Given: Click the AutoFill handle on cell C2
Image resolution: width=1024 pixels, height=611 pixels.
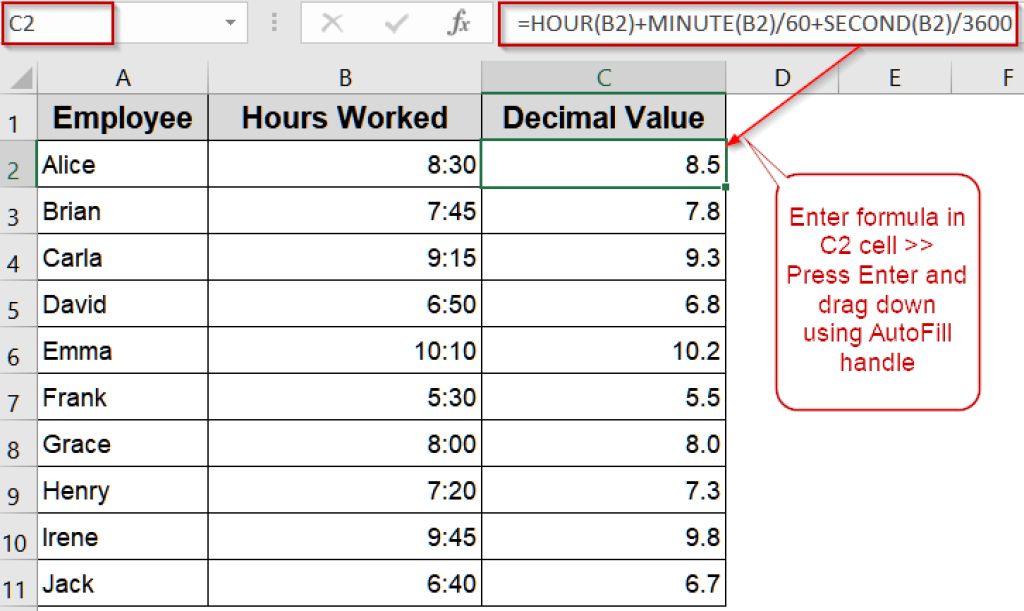Looking at the screenshot, I should tap(727, 186).
